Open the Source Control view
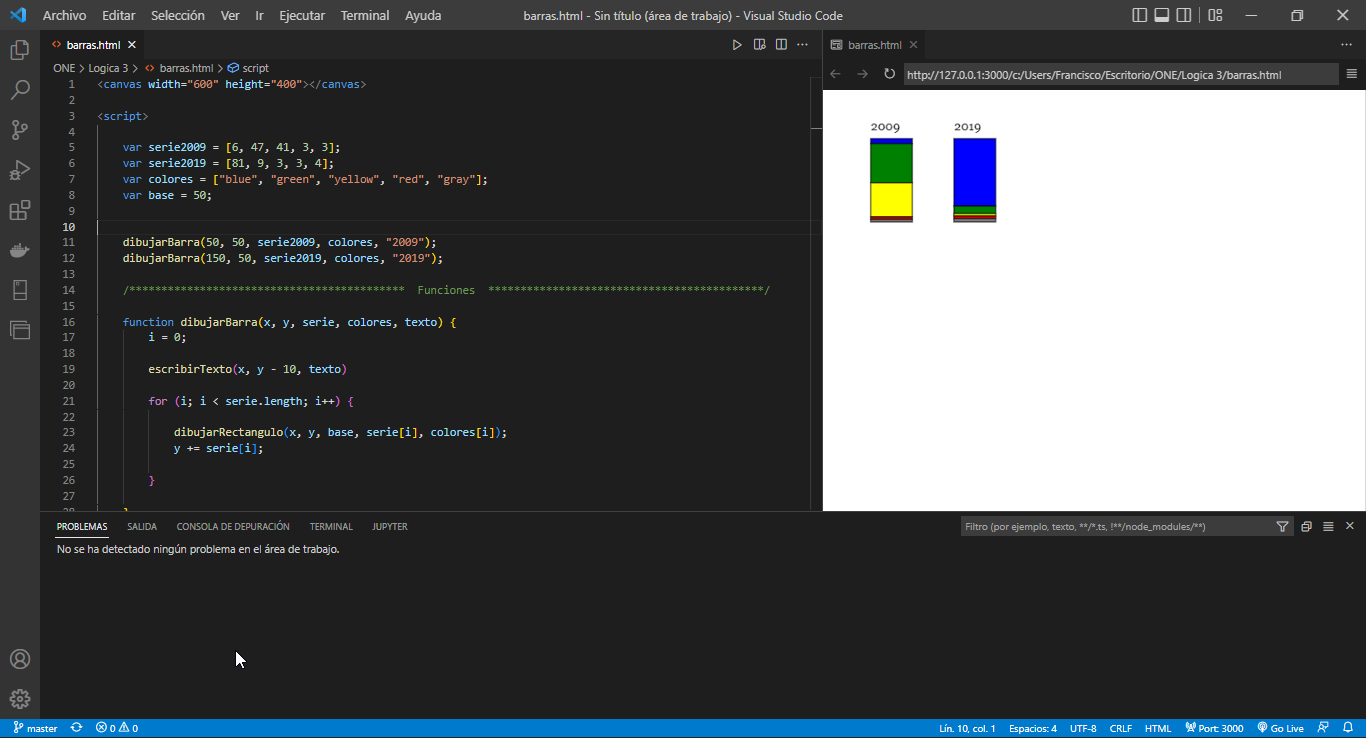Screen dimensions: 1366x738 click(x=20, y=130)
